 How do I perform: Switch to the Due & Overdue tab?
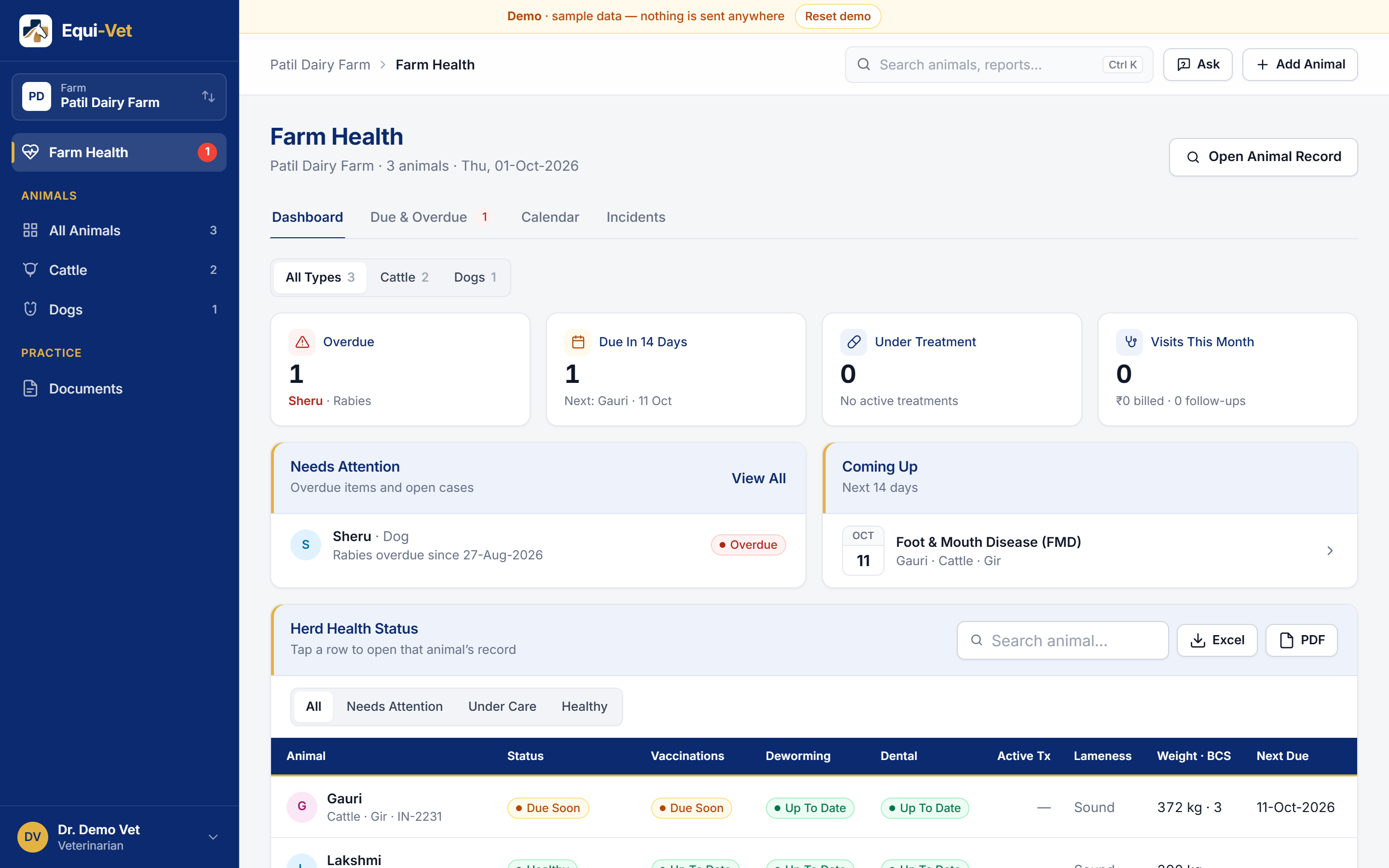[x=431, y=217]
